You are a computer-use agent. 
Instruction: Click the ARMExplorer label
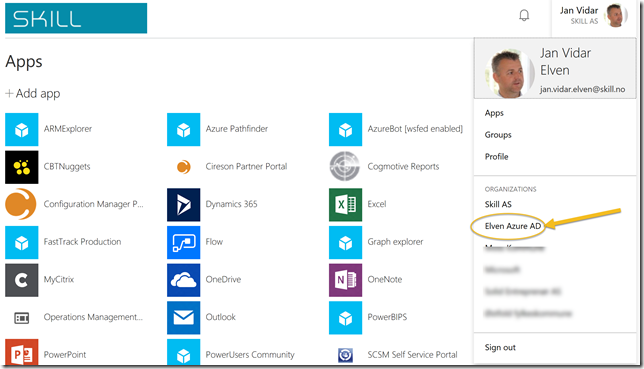68,129
